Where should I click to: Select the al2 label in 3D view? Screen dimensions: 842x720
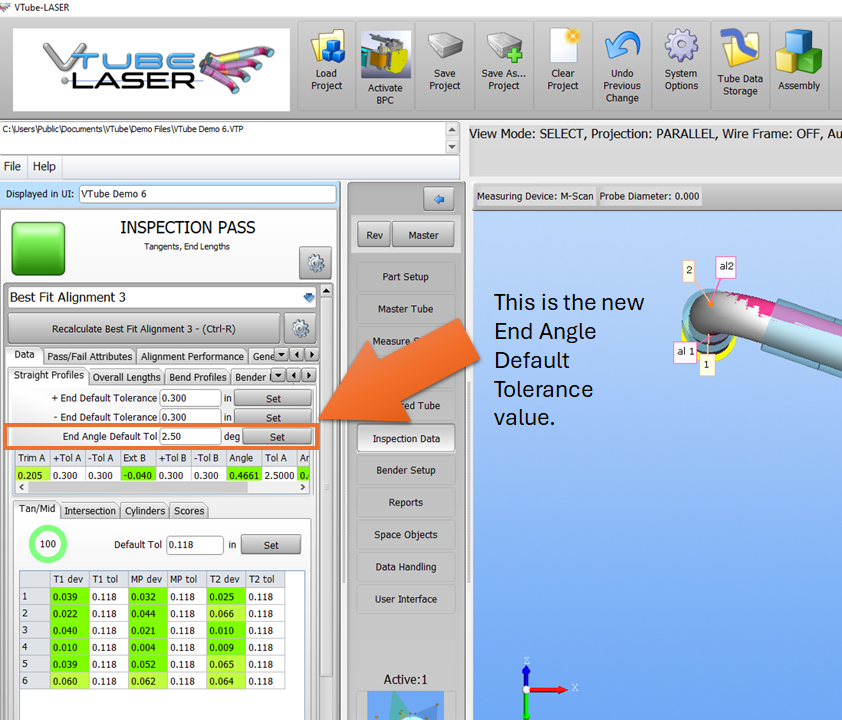[726, 266]
